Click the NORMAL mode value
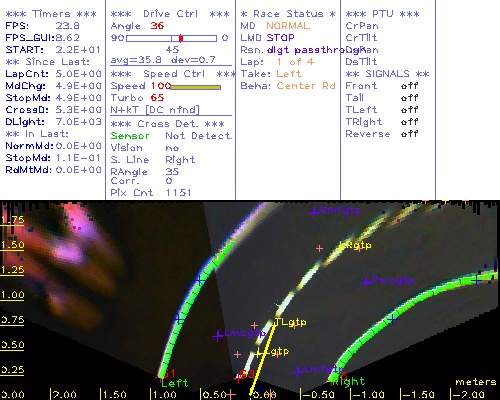500x400 pixels. [x=288, y=26]
